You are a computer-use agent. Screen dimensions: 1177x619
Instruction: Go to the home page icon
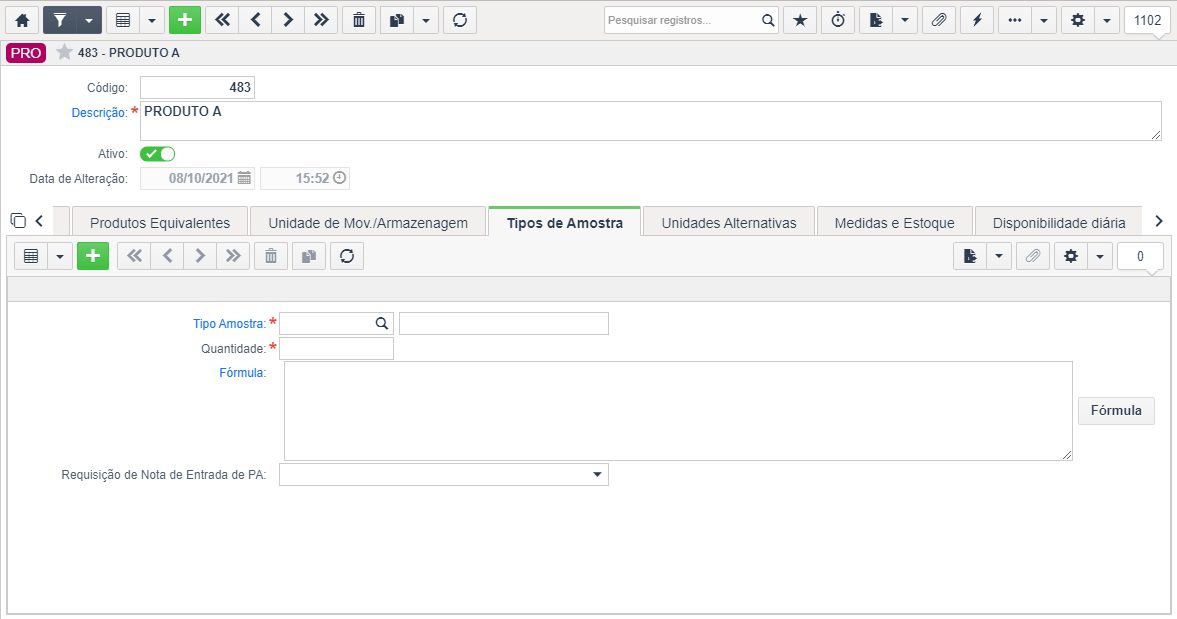(x=23, y=20)
